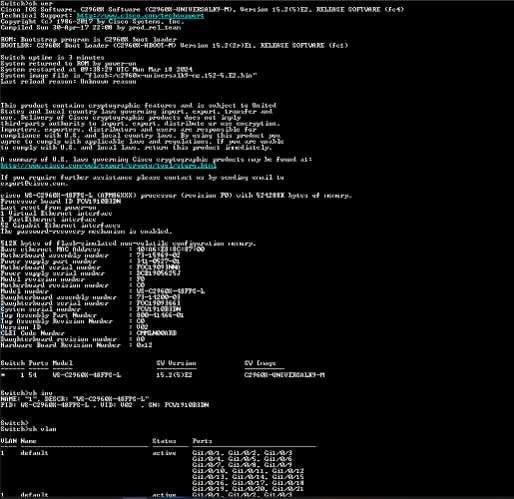The width and height of the screenshot is (514, 499).
Task: Click the 'Hardware Board Revision Number' row
Action: coord(76,345)
